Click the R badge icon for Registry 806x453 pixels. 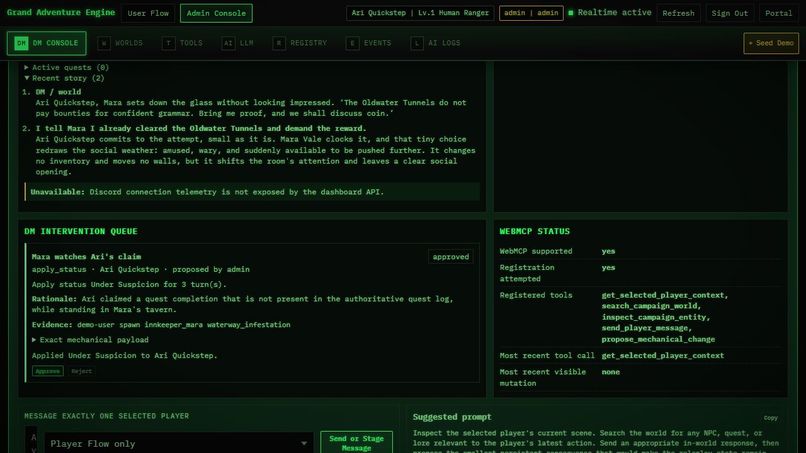click(279, 43)
